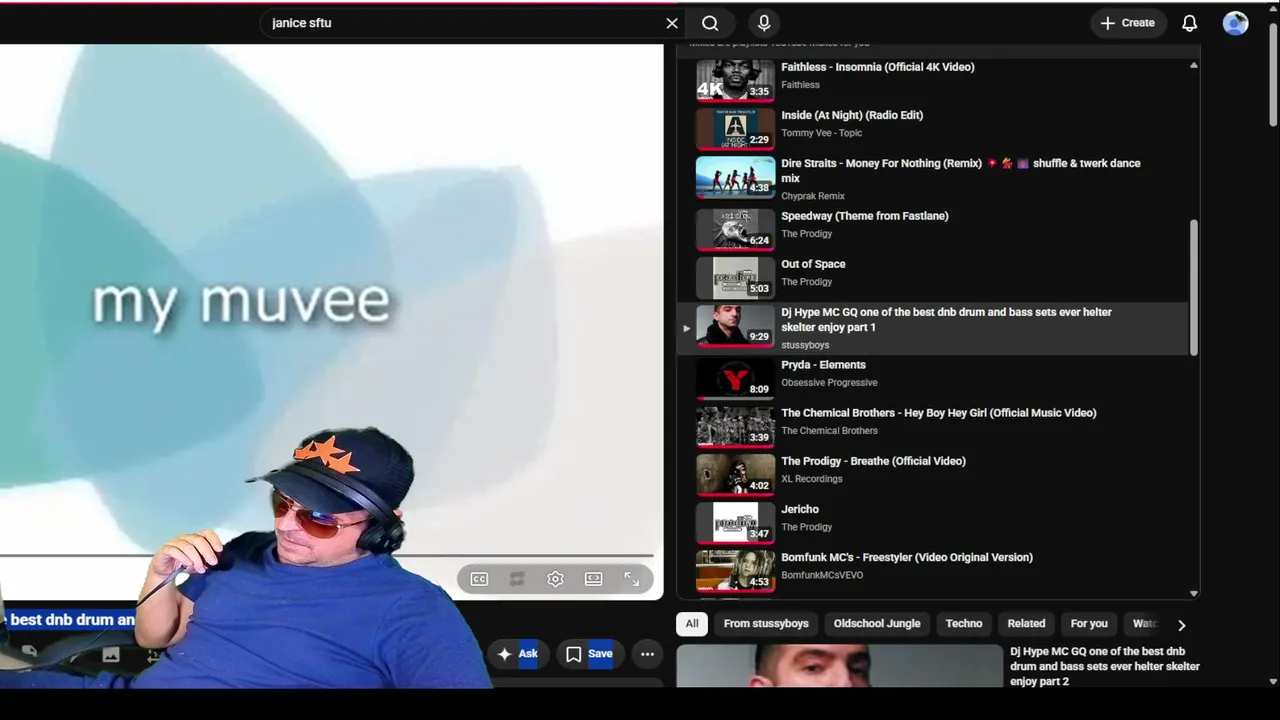
Task: Open the account avatar menu
Action: click(1235, 23)
